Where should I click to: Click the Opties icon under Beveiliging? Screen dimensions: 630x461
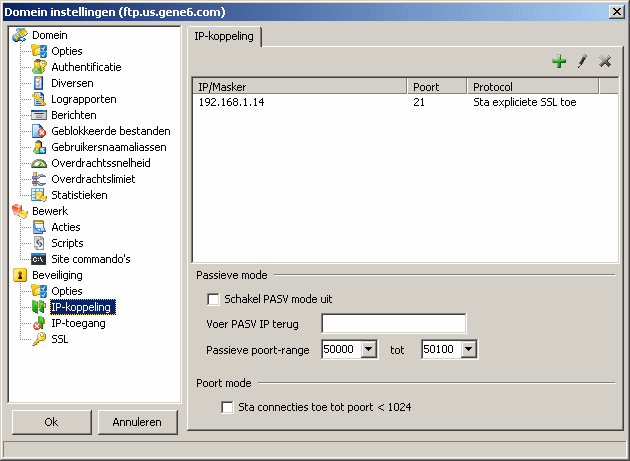tap(39, 291)
